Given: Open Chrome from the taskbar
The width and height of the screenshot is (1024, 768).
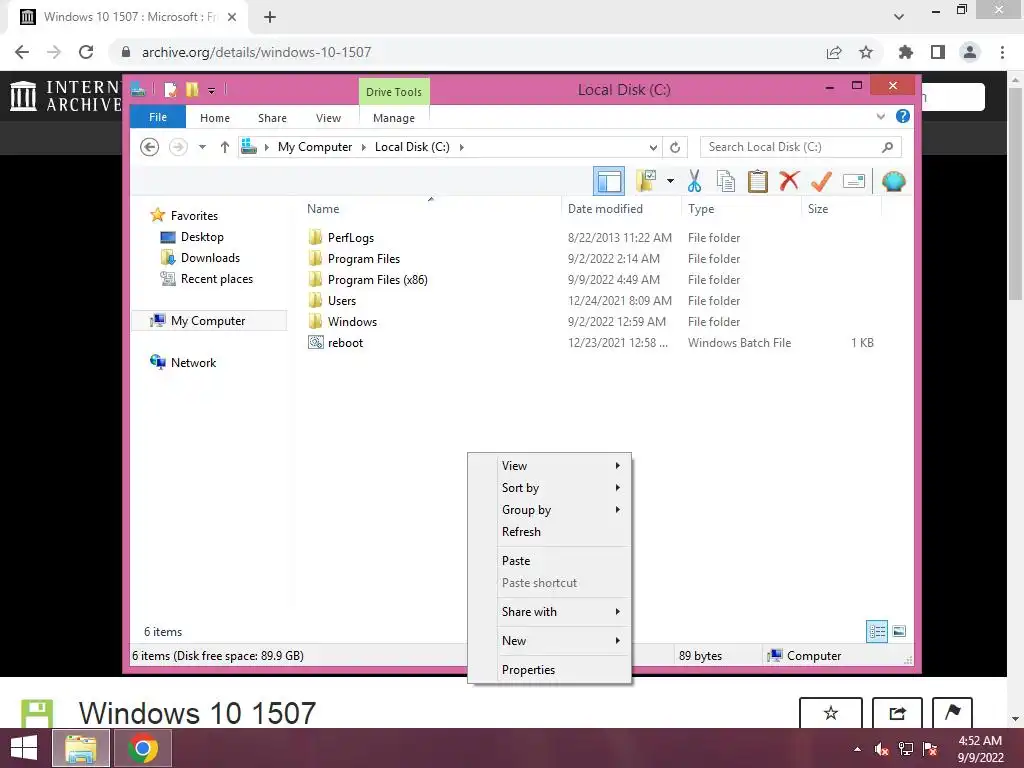Looking at the screenshot, I should (143, 748).
